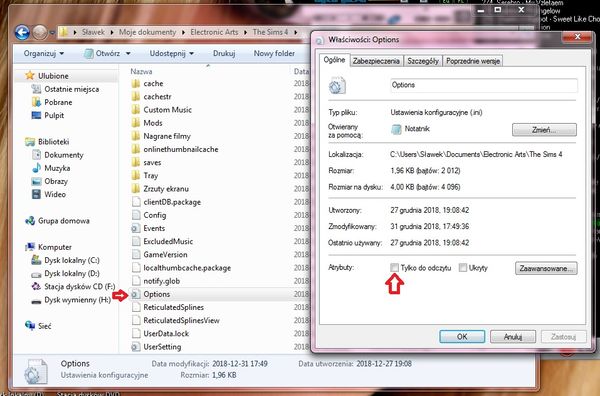Open the Ulubione star icon in sidebar
The image size is (600, 396).
[29, 75]
